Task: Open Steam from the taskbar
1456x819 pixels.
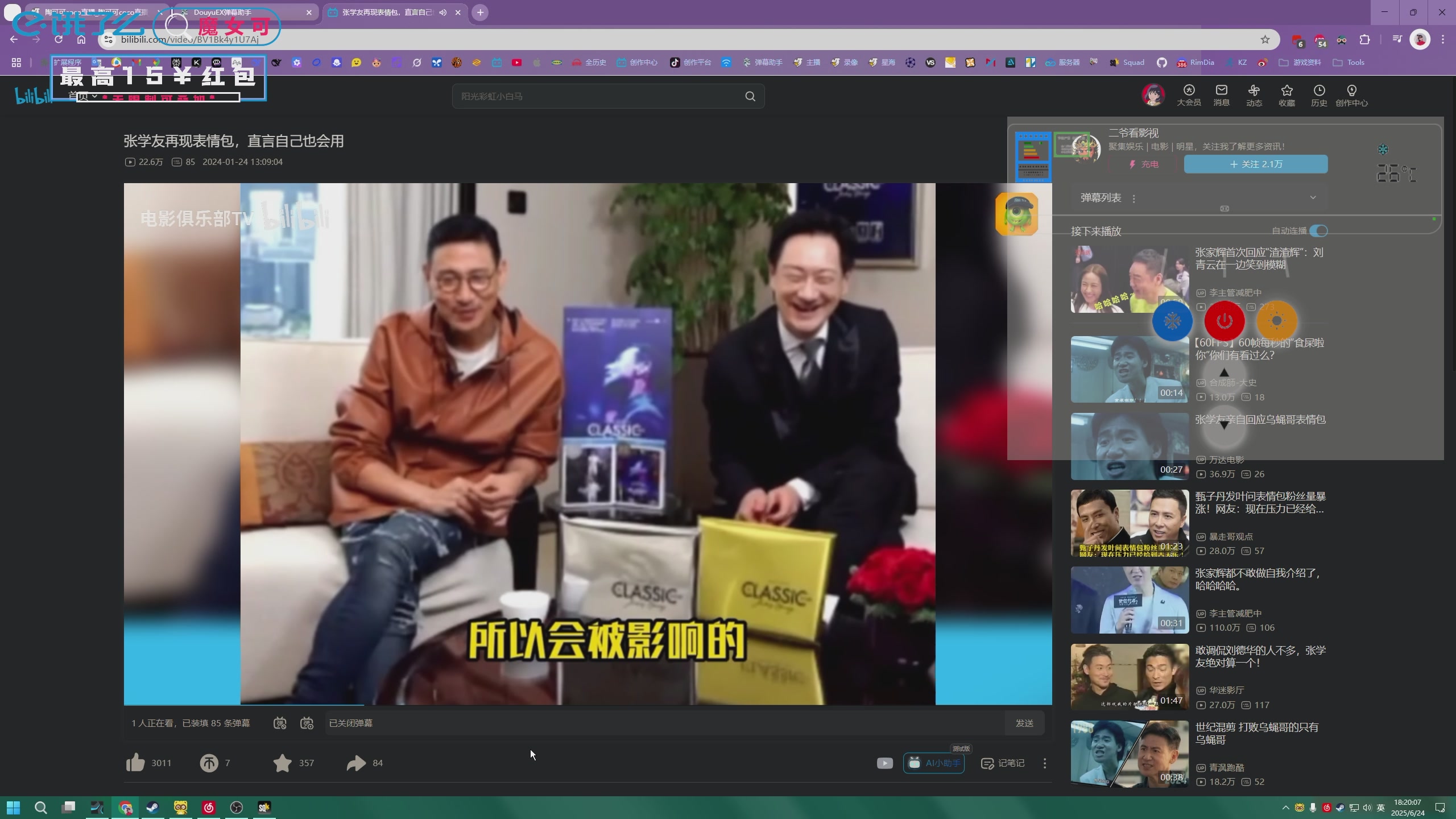Action: point(152,807)
